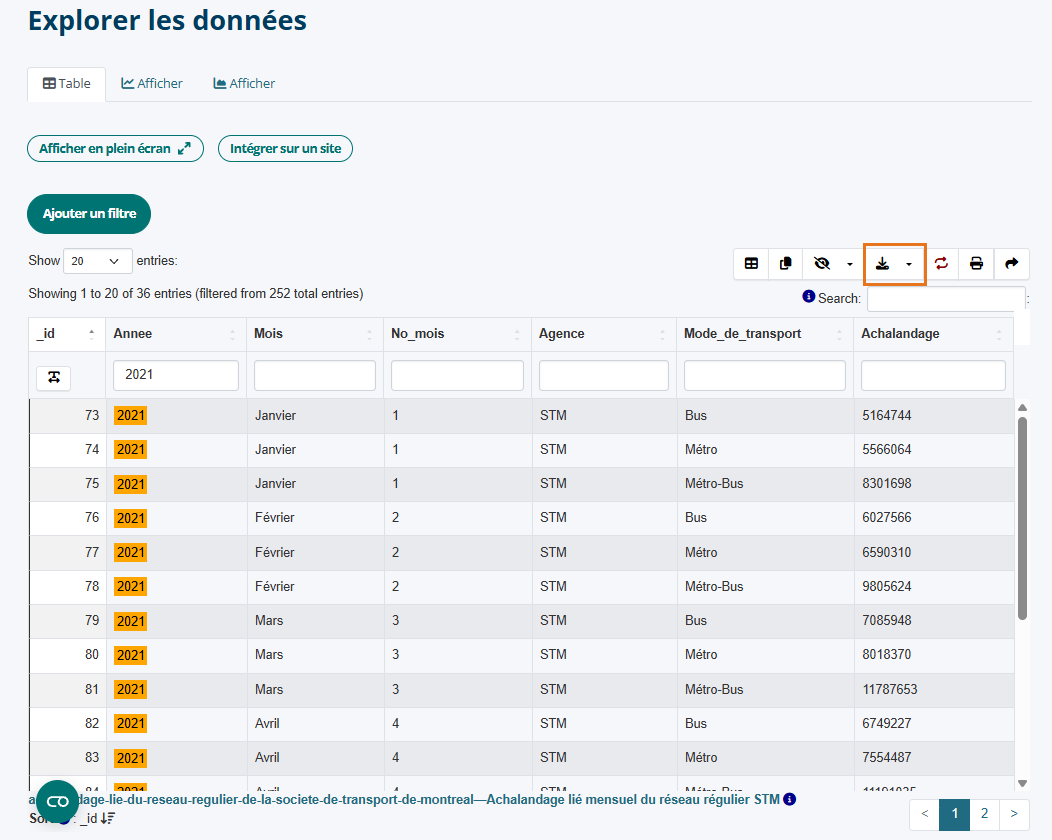
Task: Go to page 2 of results
Action: point(984,814)
